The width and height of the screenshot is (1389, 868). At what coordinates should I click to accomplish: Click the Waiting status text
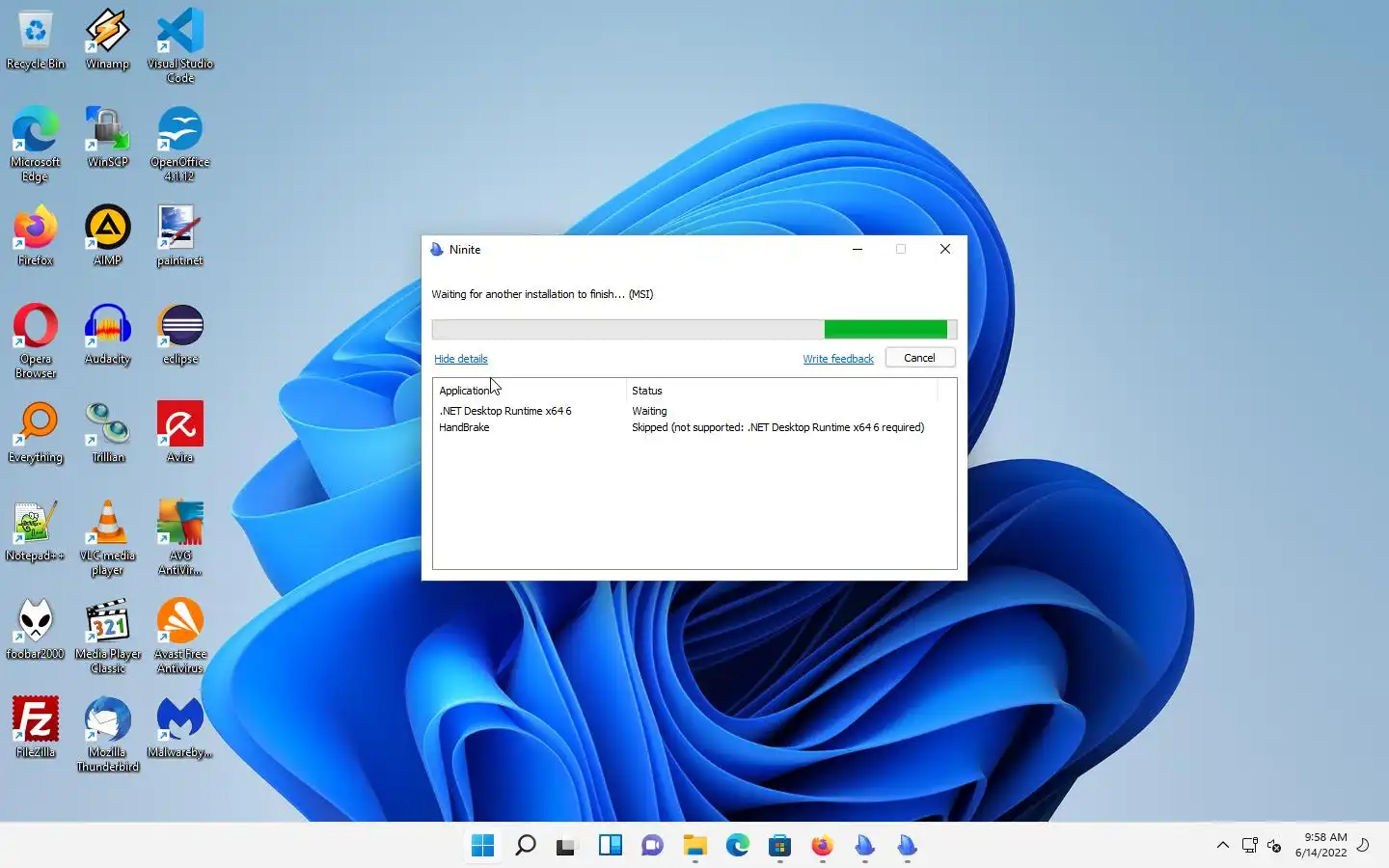(649, 411)
